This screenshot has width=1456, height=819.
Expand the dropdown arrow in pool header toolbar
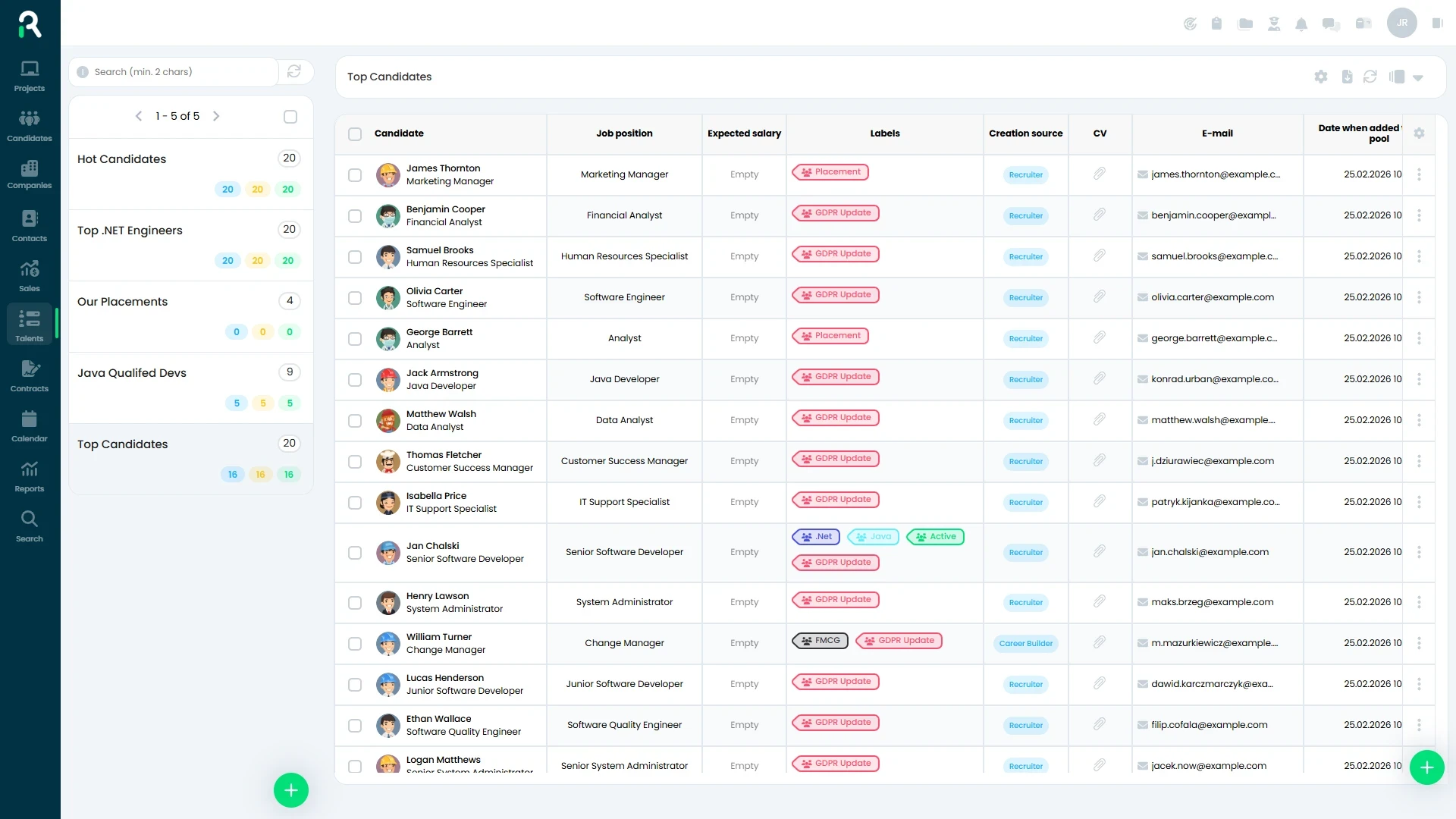[1418, 77]
